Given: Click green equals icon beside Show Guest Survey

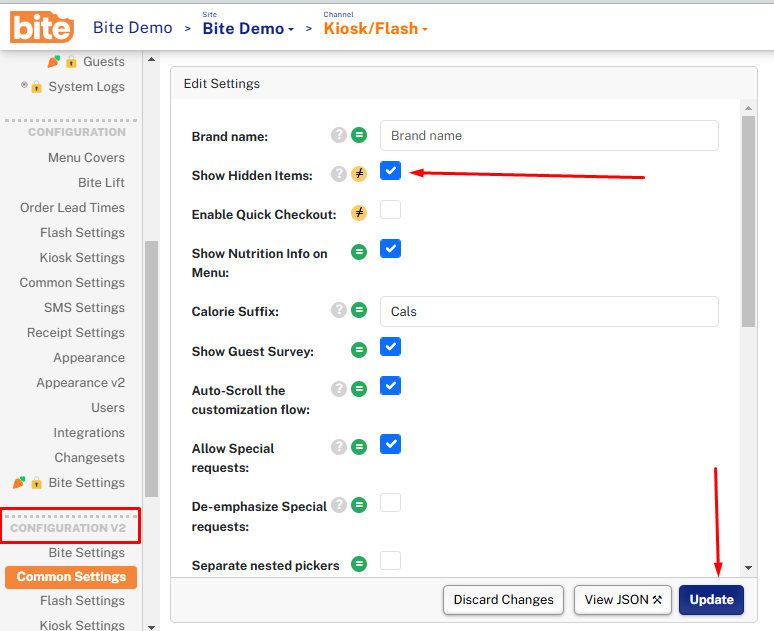Looking at the screenshot, I should coord(359,350).
